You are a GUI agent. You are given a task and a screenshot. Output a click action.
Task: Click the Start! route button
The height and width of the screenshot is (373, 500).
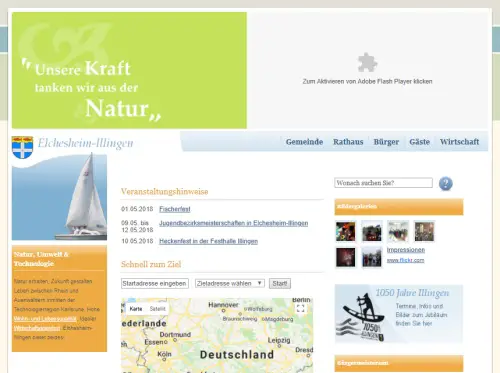coord(280,283)
